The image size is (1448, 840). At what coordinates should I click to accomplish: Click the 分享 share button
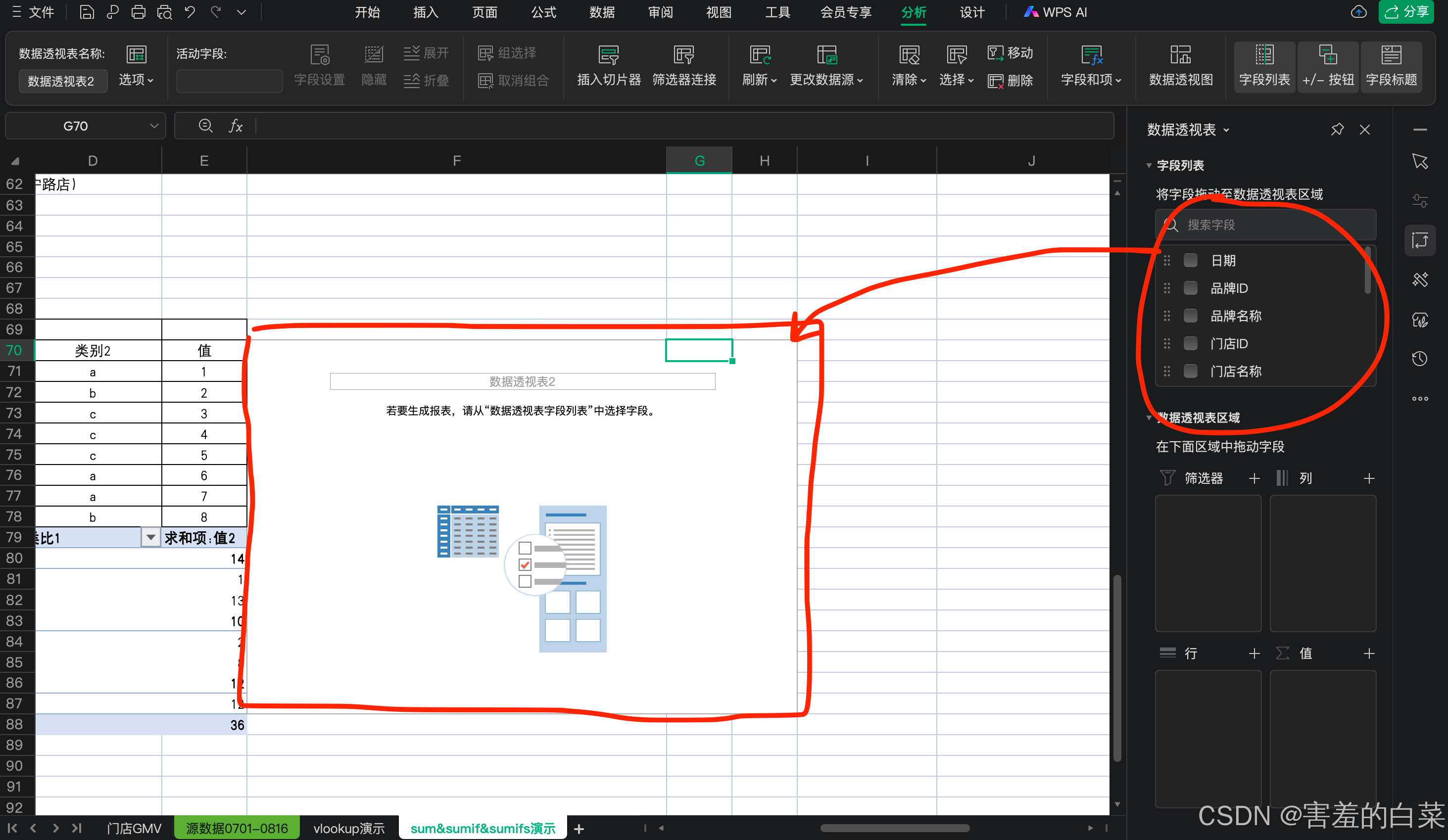pos(1406,12)
